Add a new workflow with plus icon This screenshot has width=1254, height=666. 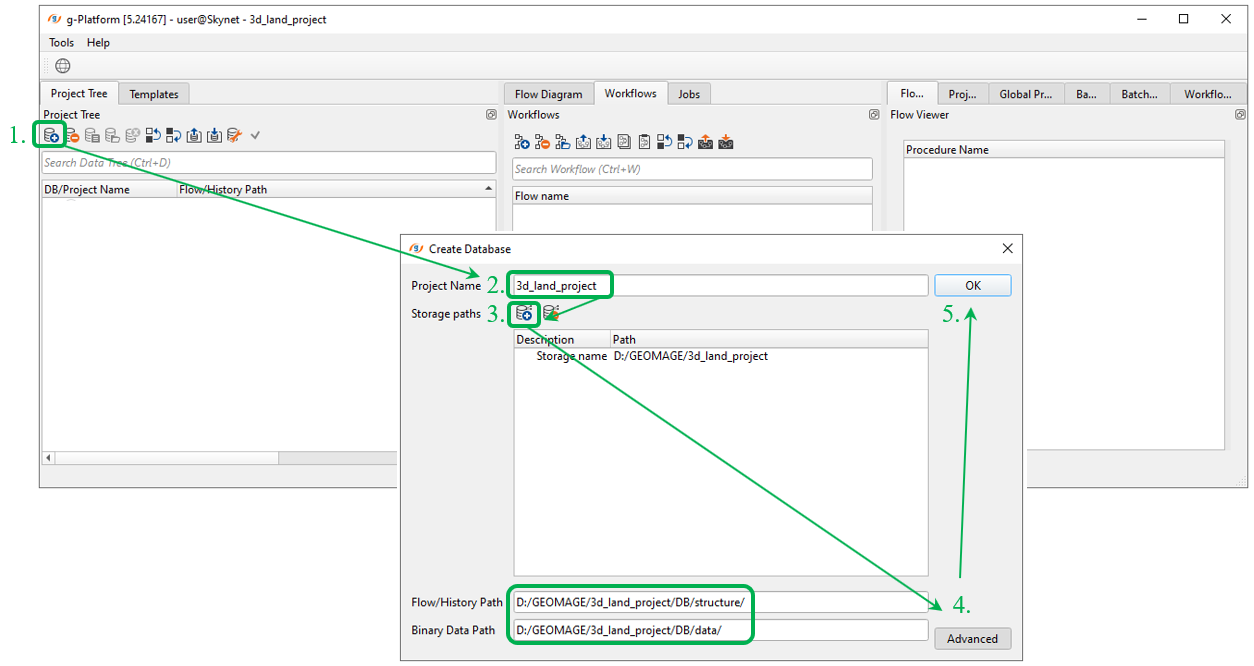[521, 142]
